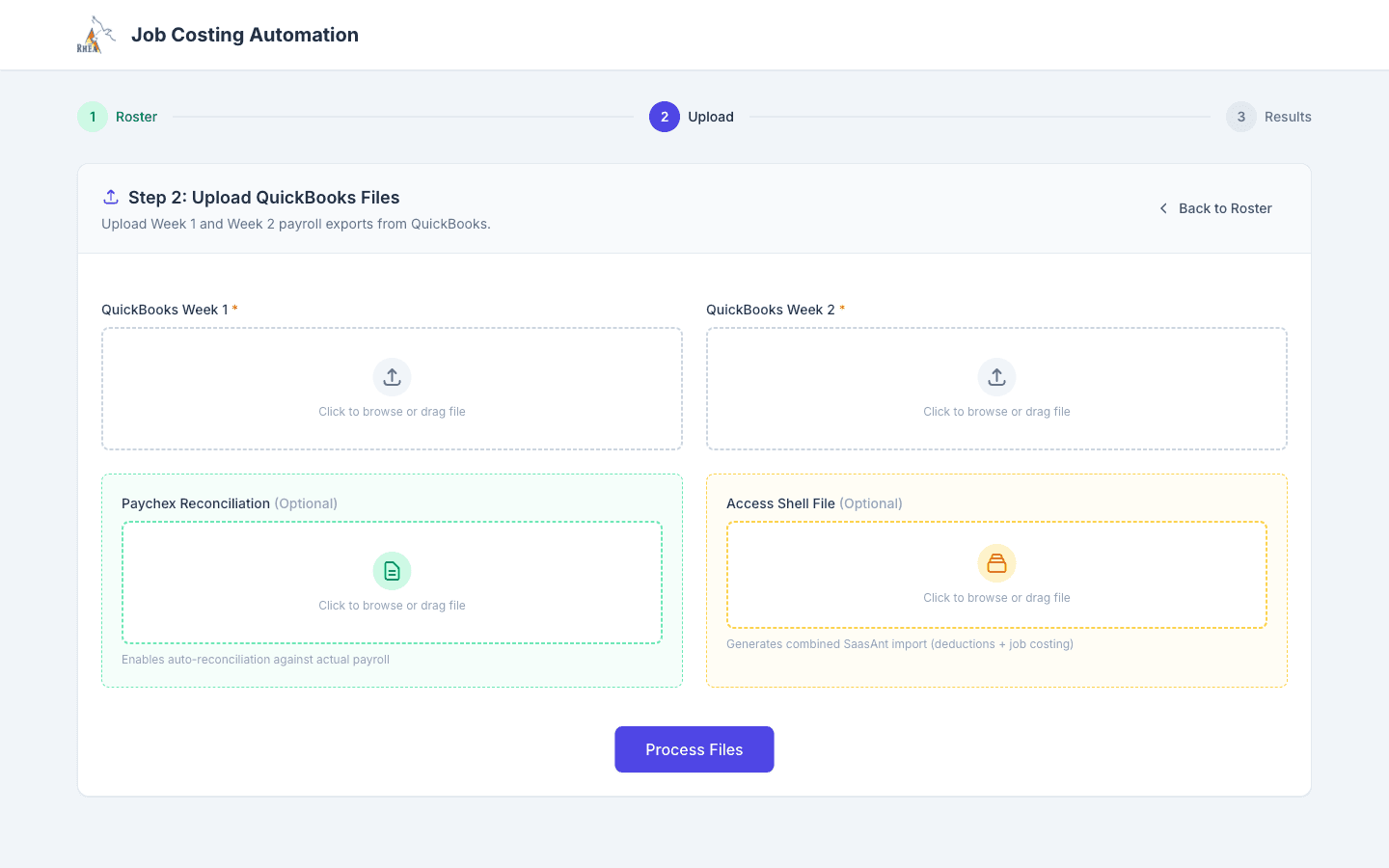The image size is (1389, 868).
Task: Open step 3 Results circle
Action: point(1241,117)
